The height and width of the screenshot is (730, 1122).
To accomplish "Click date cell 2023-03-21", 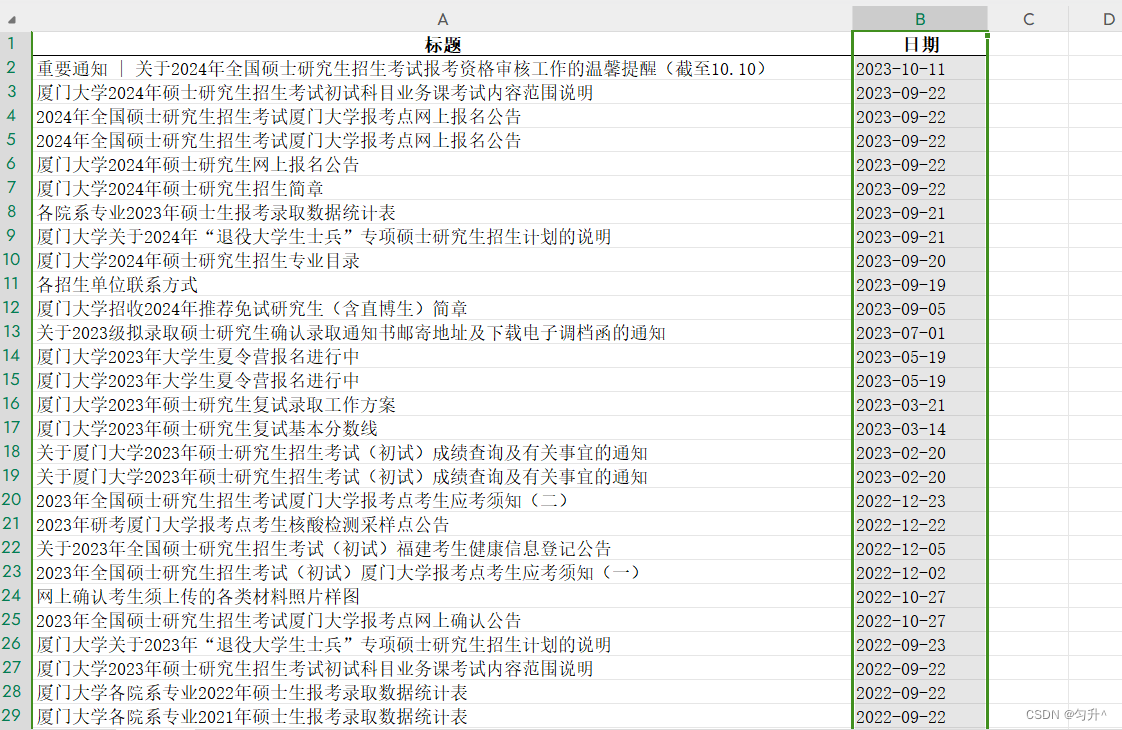I will click(x=920, y=405).
